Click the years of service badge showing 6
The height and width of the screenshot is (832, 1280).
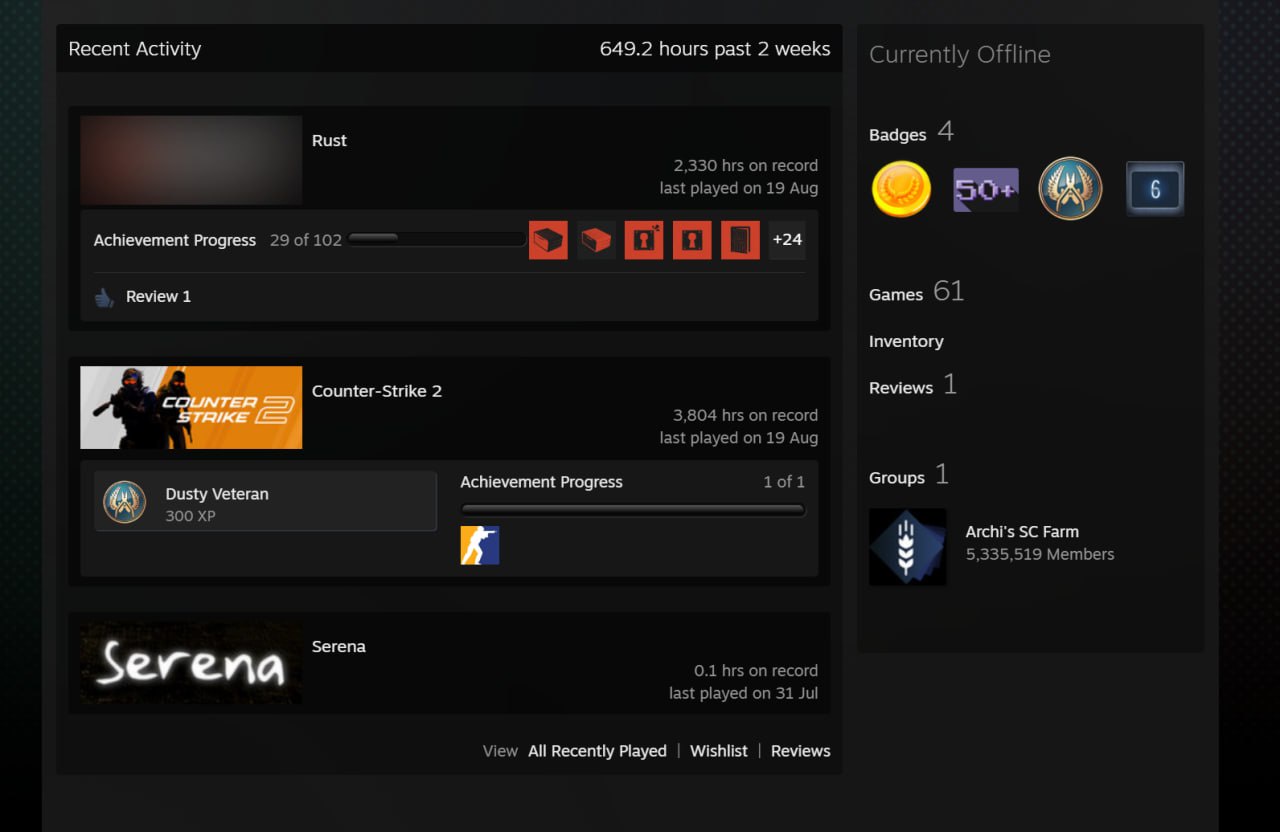[x=1155, y=188]
